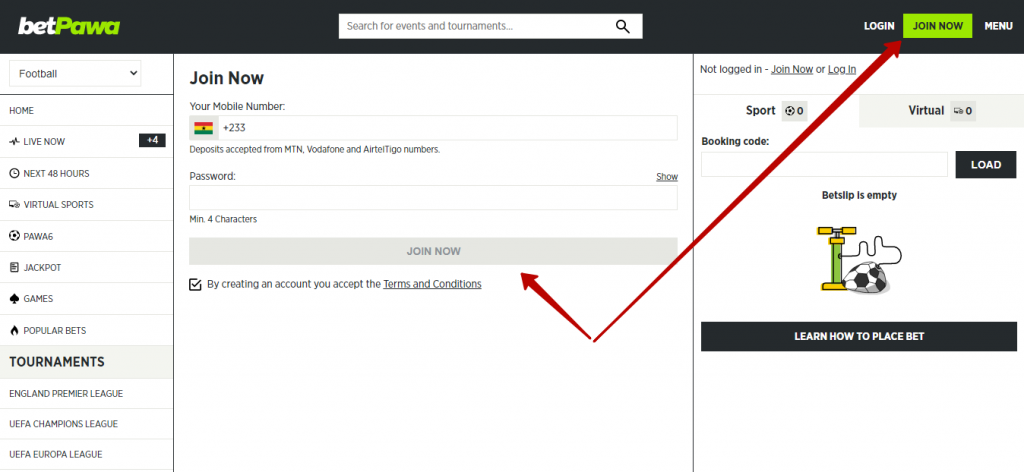
Task: Click the Pawa6 football icon
Action: pyautogui.click(x=14, y=236)
